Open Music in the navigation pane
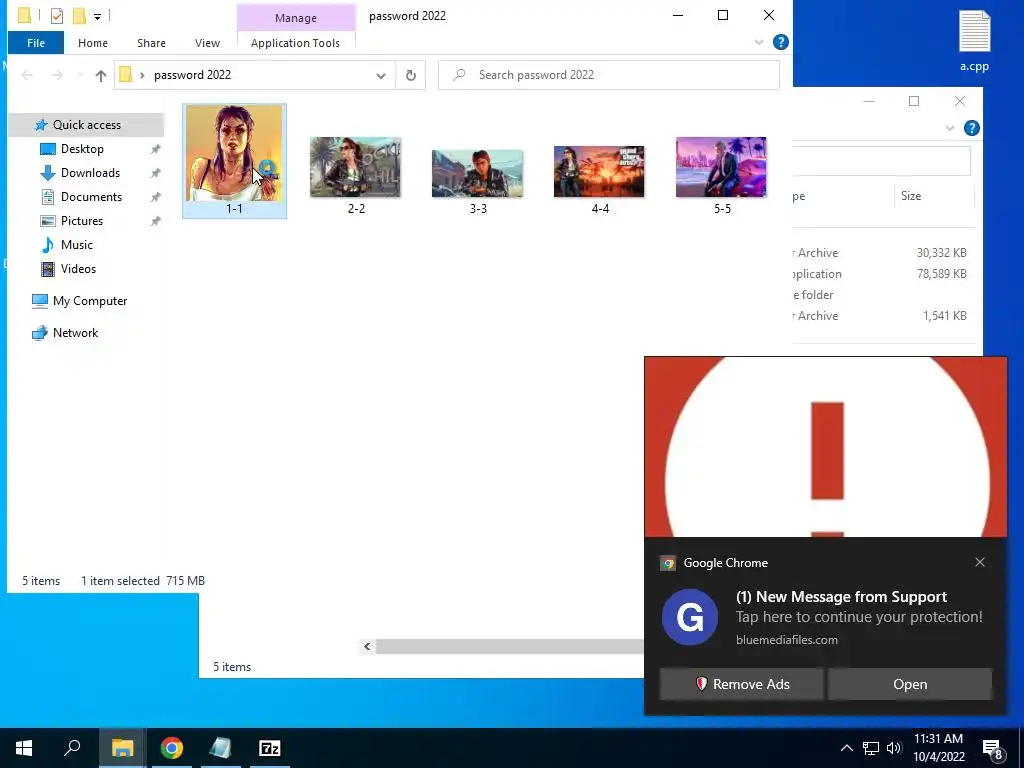The image size is (1024, 768). coord(76,245)
